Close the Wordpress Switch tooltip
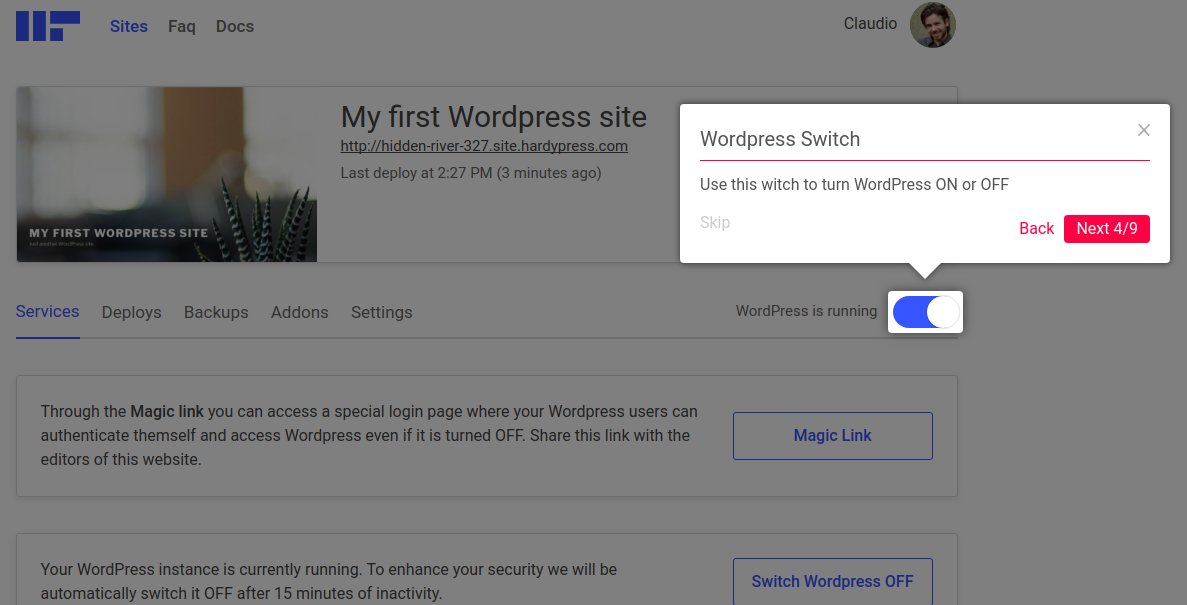 click(1144, 130)
